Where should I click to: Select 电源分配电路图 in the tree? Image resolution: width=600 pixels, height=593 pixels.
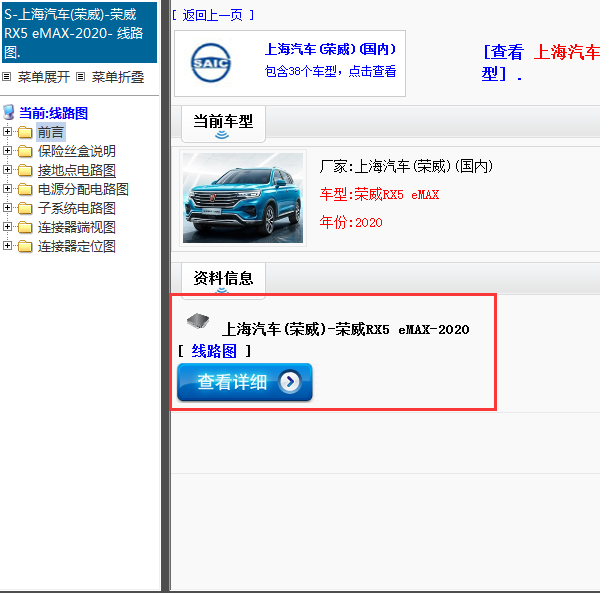(83, 189)
